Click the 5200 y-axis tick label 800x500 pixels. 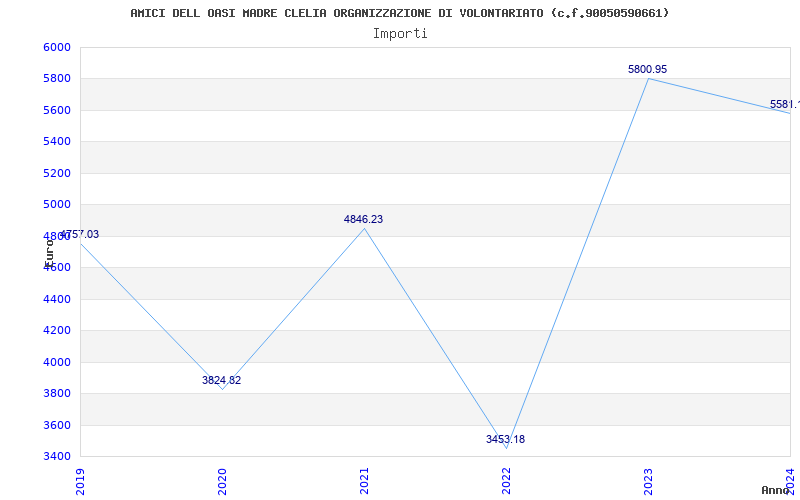pyautogui.click(x=57, y=173)
